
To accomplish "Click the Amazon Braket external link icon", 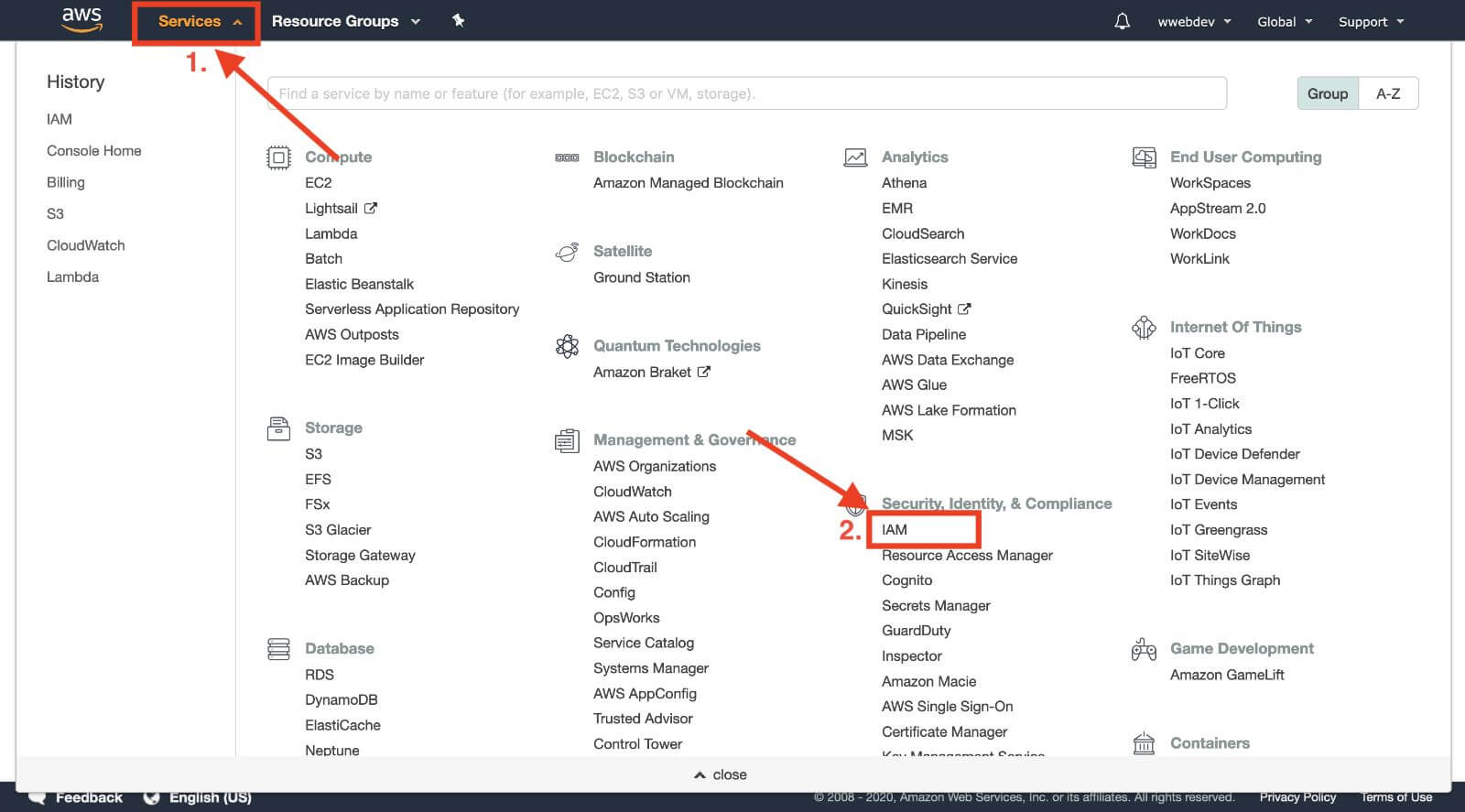I will (703, 372).
